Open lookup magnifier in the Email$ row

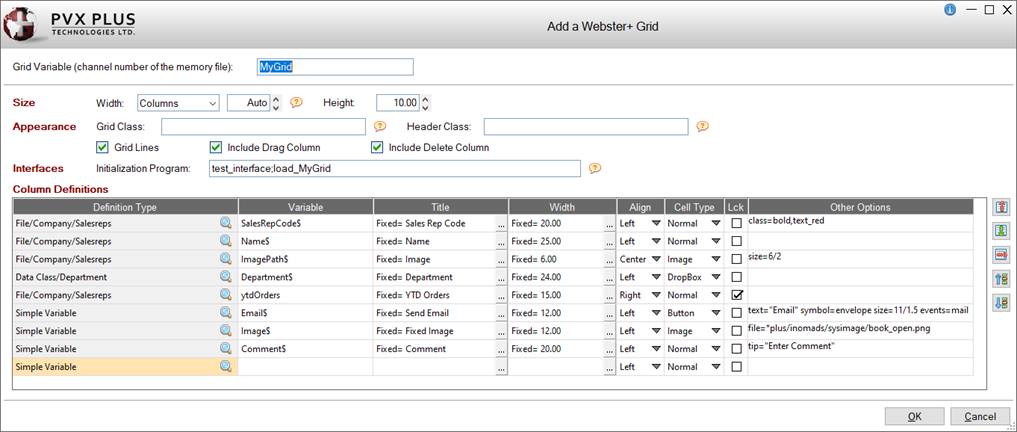pyautogui.click(x=226, y=313)
